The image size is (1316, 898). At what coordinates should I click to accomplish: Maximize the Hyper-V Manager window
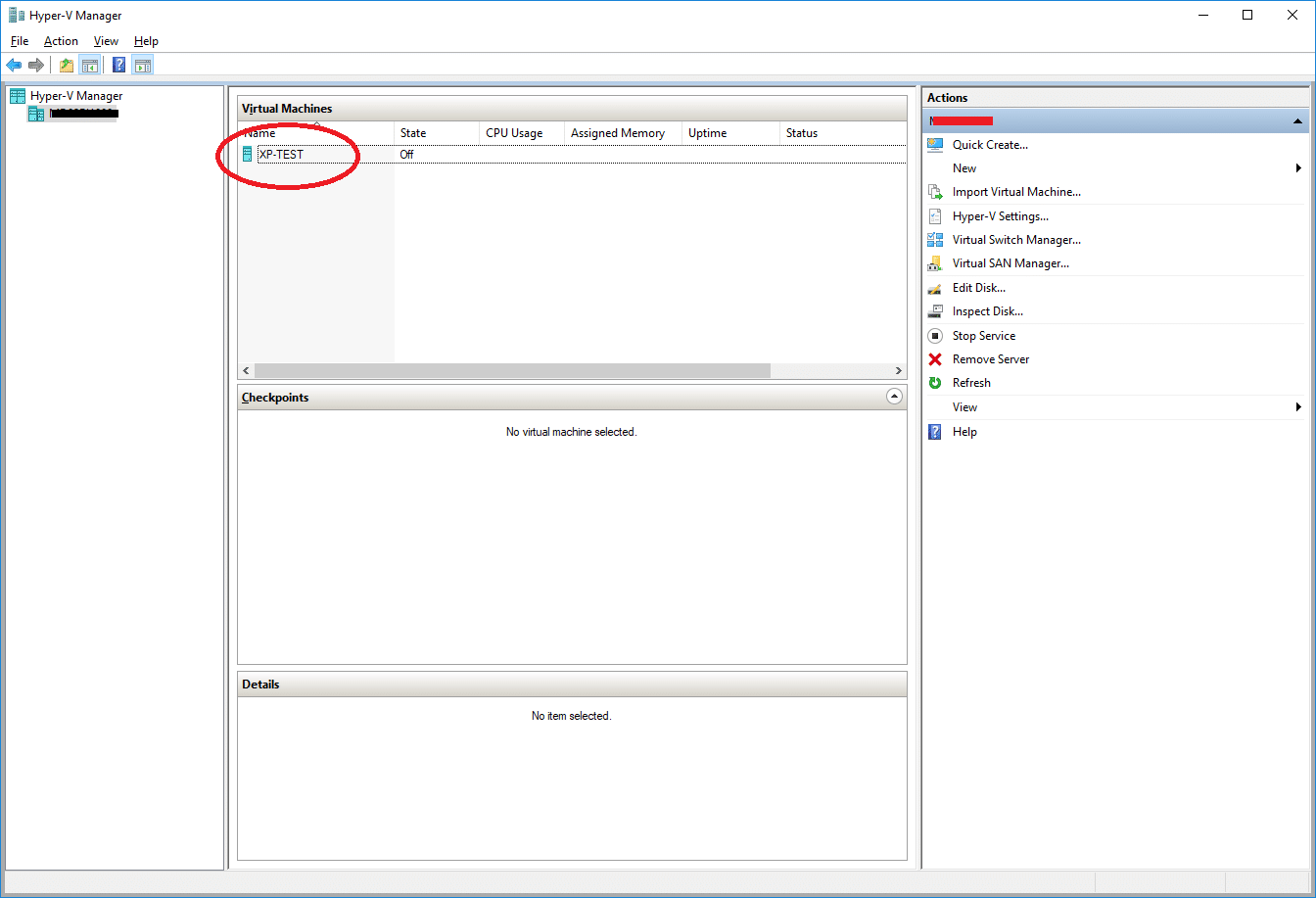pyautogui.click(x=1247, y=15)
